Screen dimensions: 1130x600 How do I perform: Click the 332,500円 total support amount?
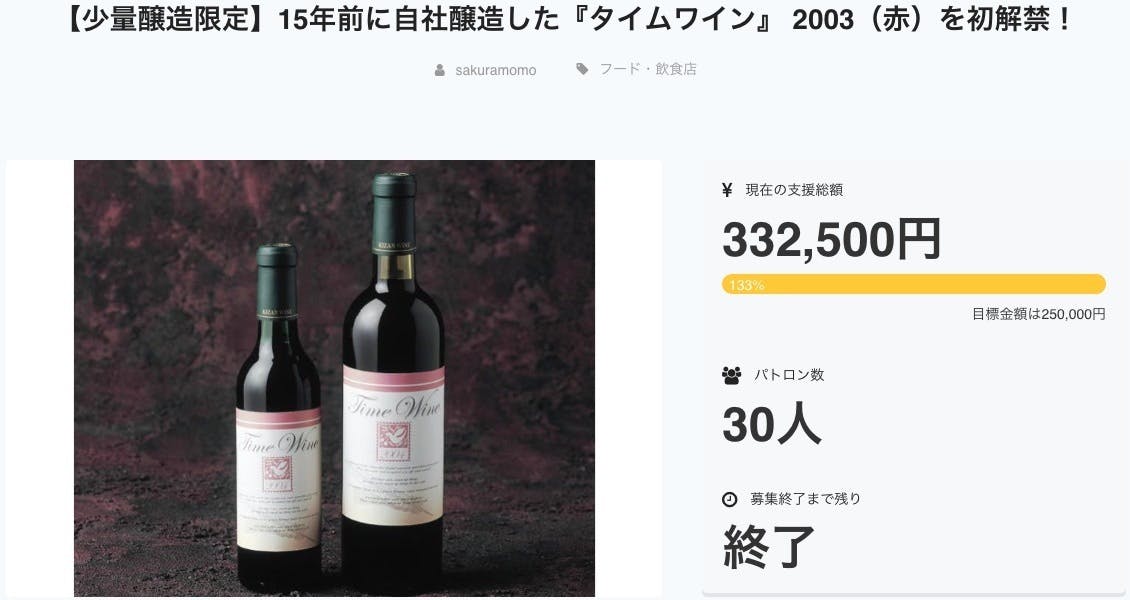tap(831, 240)
